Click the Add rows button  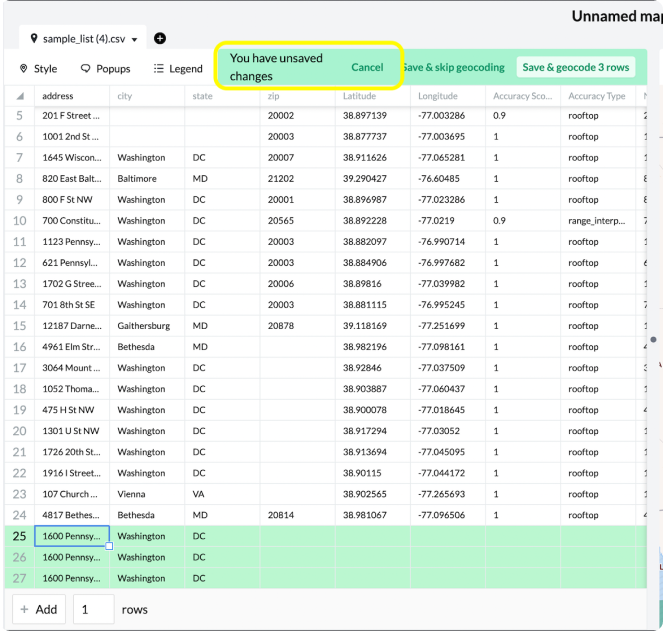coord(39,609)
